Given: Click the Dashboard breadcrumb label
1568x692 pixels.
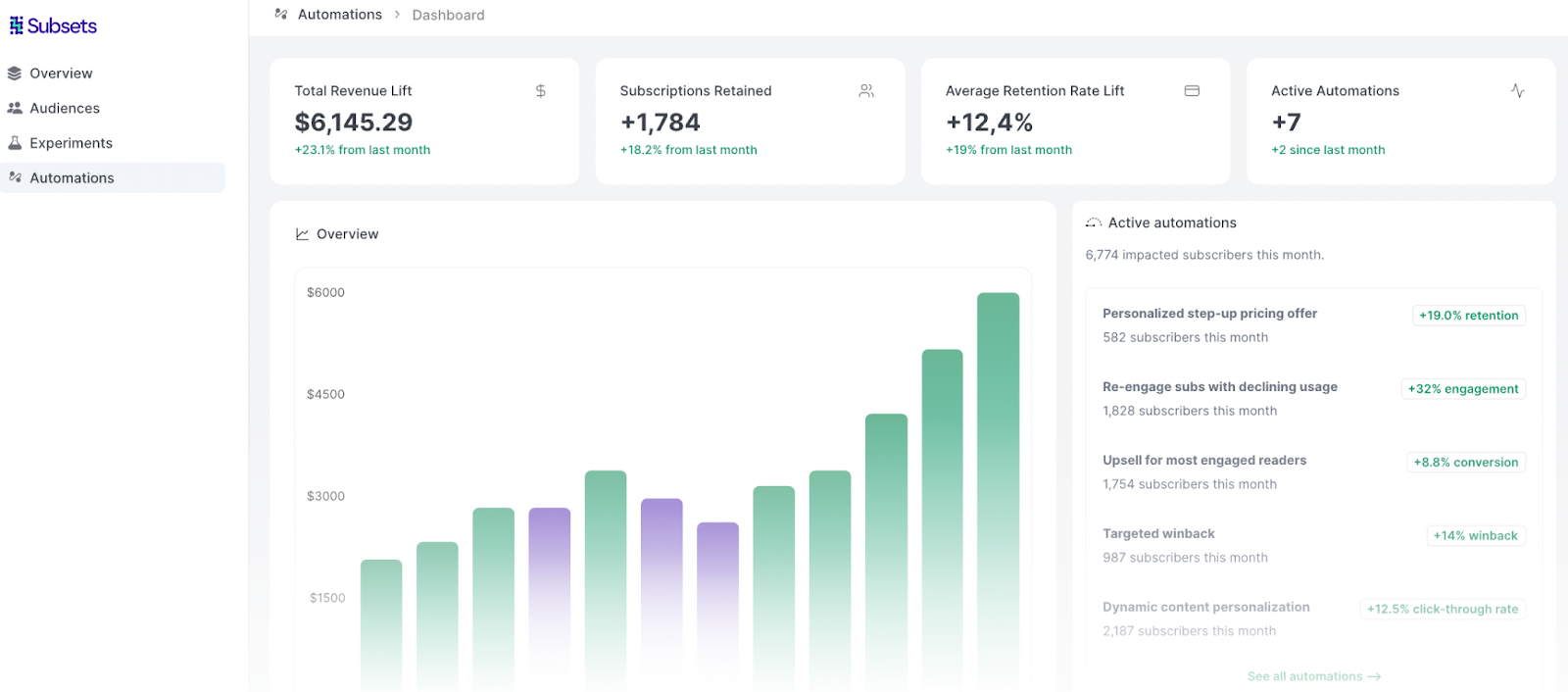Looking at the screenshot, I should 448,15.
